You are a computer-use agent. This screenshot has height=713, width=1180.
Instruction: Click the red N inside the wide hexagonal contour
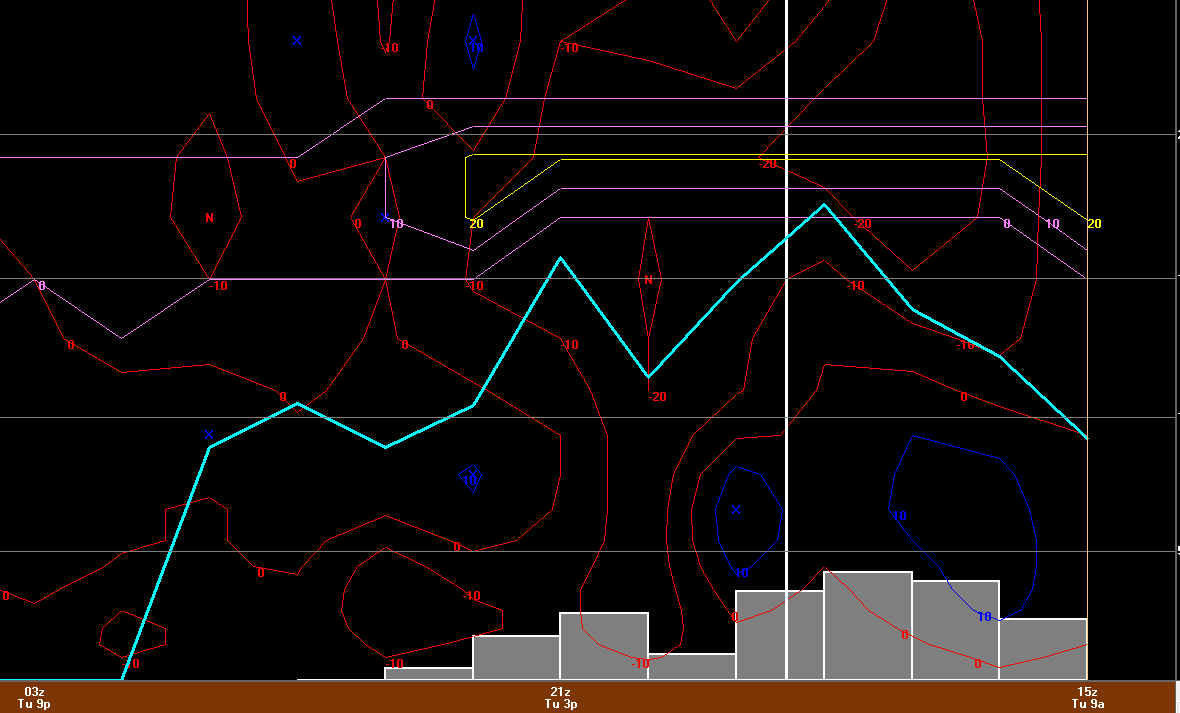(x=209, y=218)
